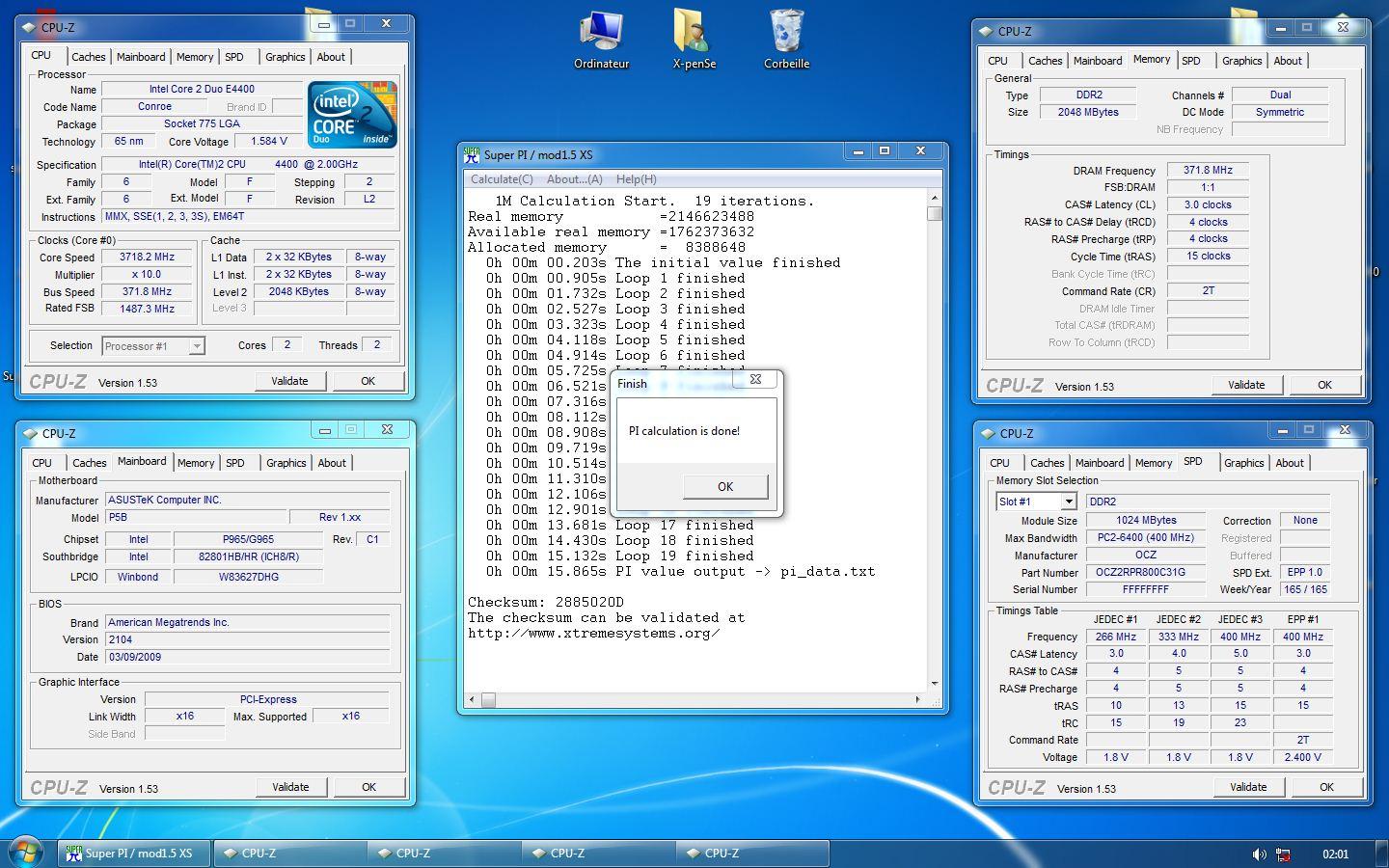Select Mainboard tab in Memory CPU-Z window
This screenshot has width=1389, height=868.
click(1098, 61)
